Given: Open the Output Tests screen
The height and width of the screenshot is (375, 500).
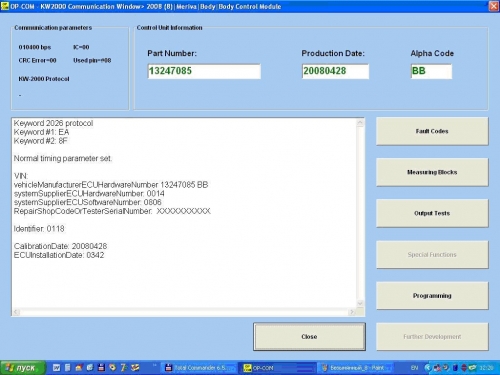Looking at the screenshot, I should coord(432,213).
